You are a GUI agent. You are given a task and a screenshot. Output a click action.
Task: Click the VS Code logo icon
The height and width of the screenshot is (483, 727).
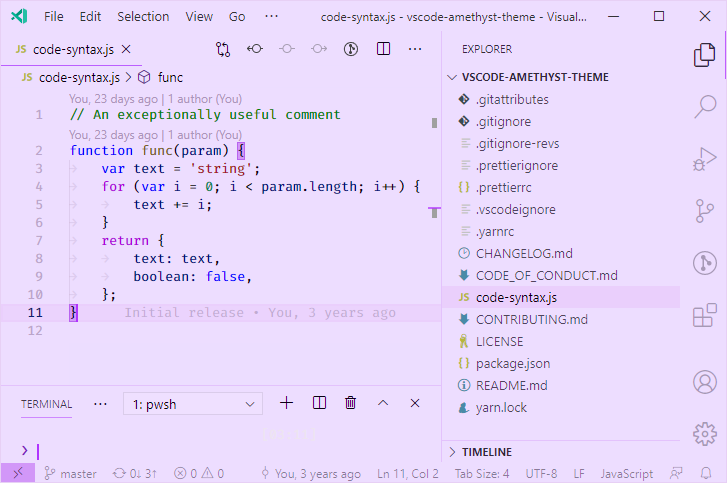(19, 17)
